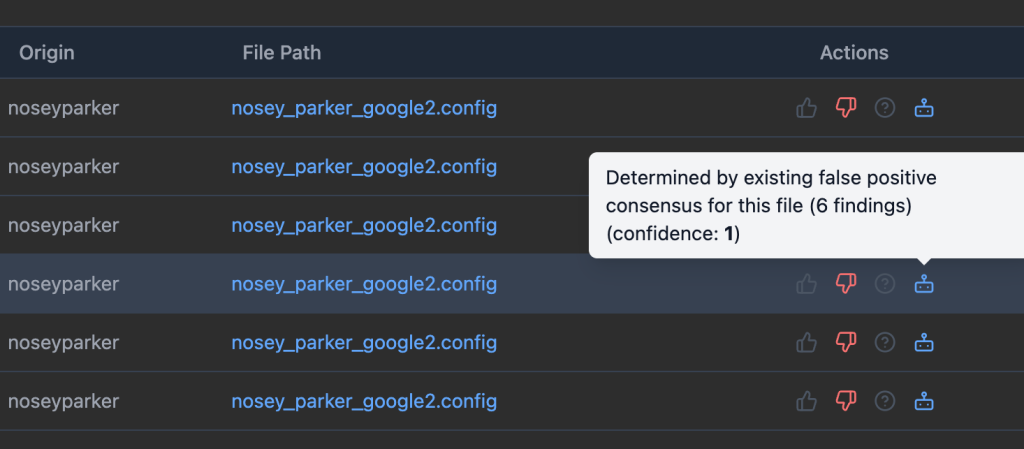The width and height of the screenshot is (1024, 449).
Task: Mark highlighted row finding as true positive
Action: click(x=806, y=284)
